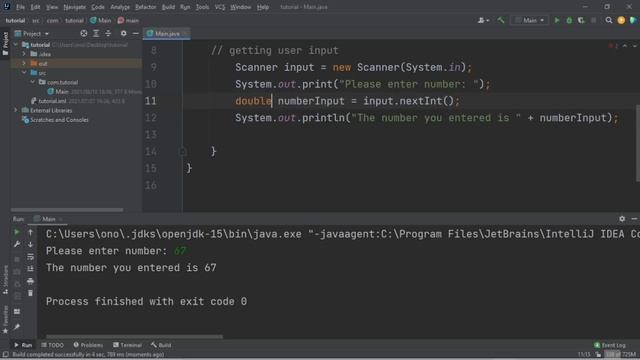Screen dimensions: 640x360
Task: Click the Run tool window button
Action: [x=23, y=345]
